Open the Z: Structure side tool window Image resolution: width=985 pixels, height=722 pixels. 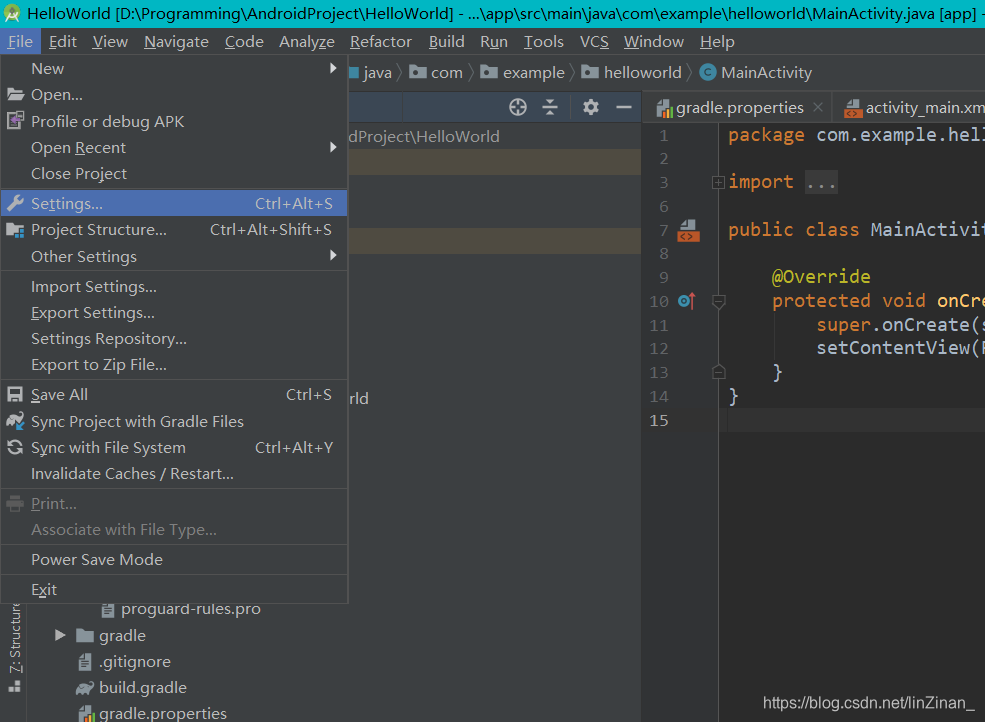point(14,647)
